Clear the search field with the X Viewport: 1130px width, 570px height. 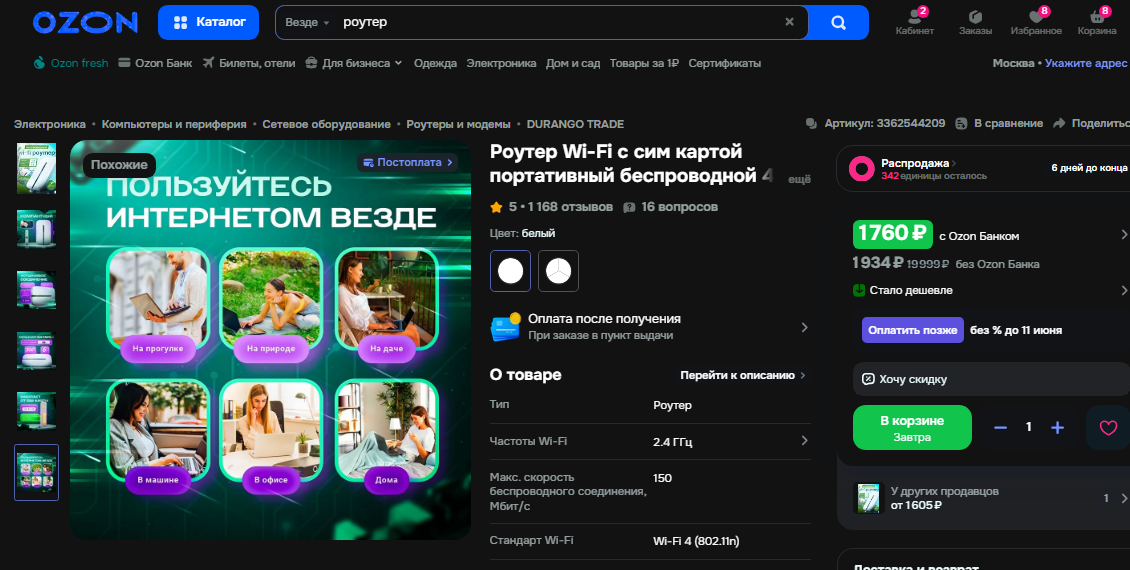789,22
